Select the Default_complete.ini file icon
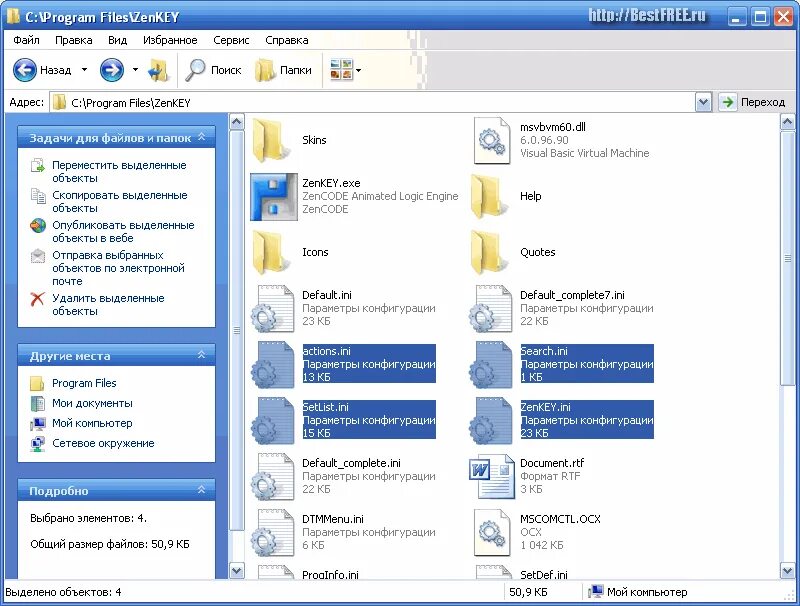Viewport: 800px width, 606px height. tap(273, 476)
